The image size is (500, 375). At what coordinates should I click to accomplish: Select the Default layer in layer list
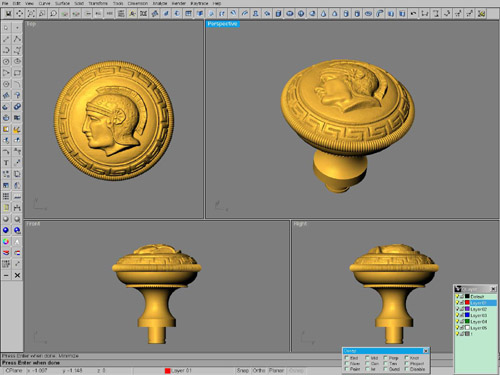477,296
